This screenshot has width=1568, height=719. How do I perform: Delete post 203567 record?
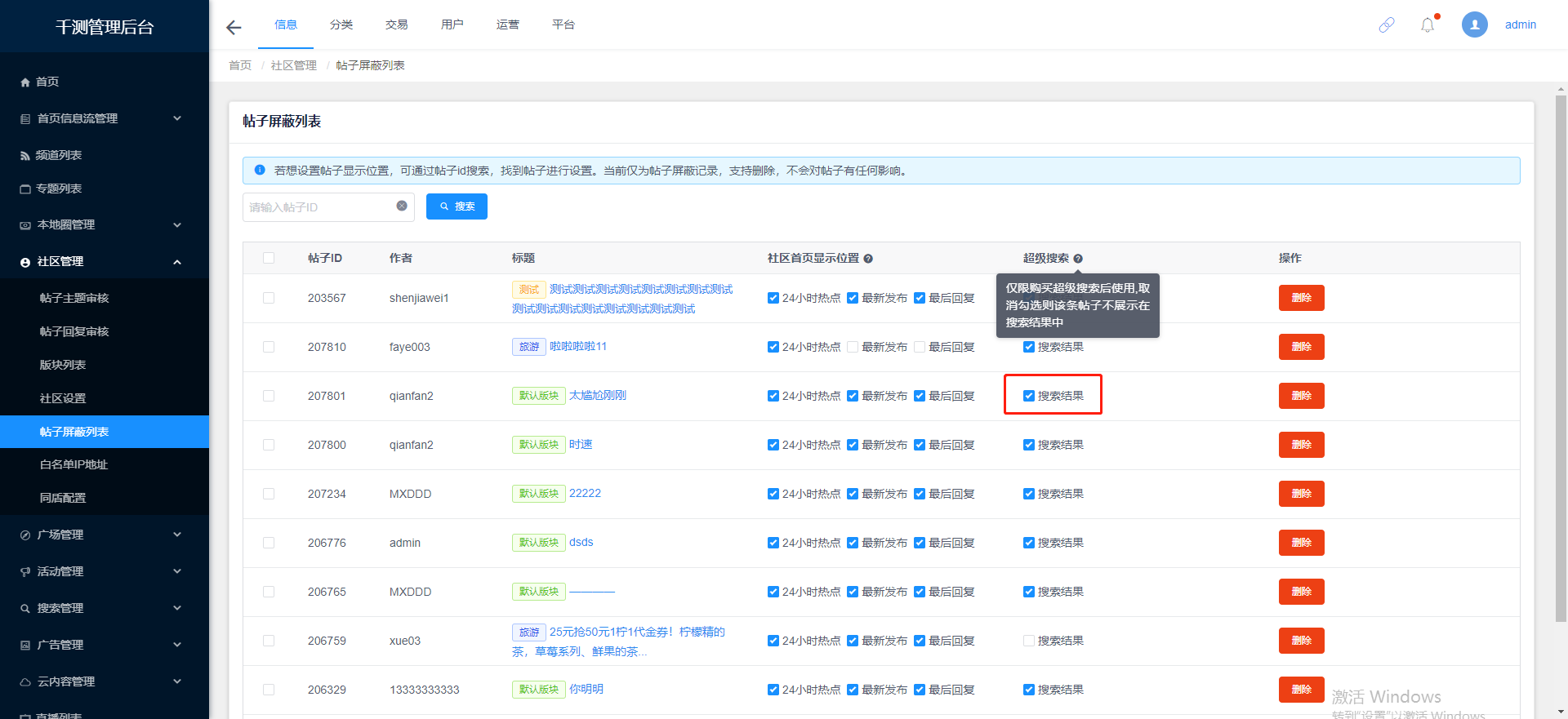click(1301, 298)
